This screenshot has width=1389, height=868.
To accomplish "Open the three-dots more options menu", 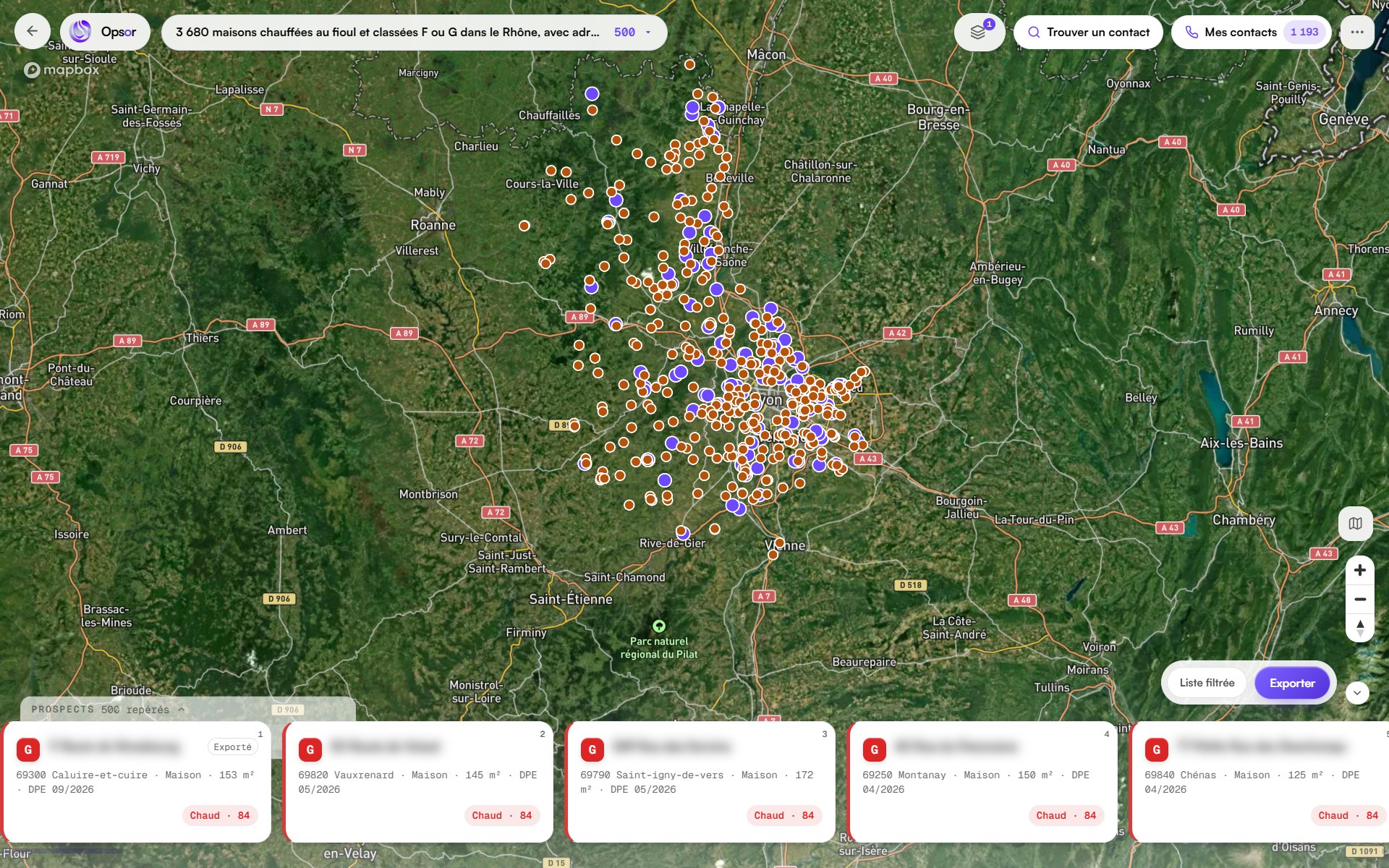I will (x=1357, y=32).
